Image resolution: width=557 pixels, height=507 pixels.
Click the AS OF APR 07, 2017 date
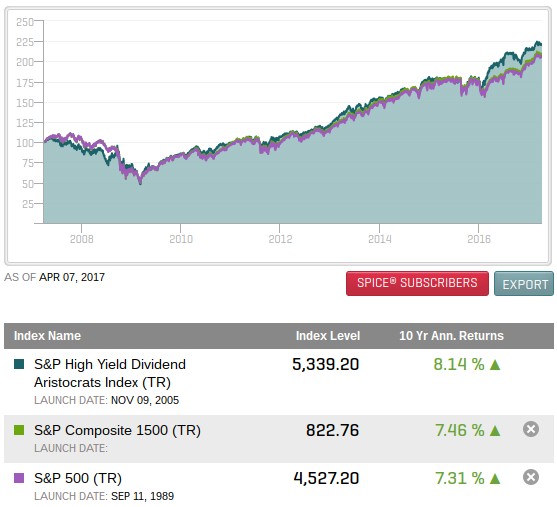coord(54,277)
